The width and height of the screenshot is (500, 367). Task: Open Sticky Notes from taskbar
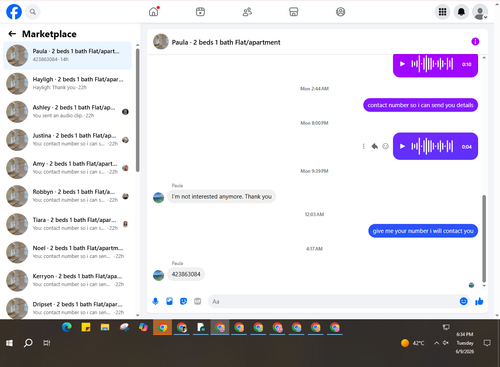pos(86,327)
